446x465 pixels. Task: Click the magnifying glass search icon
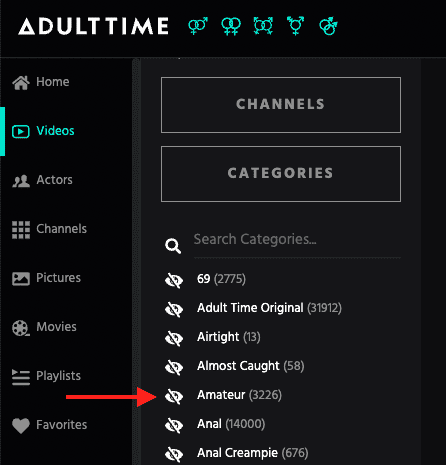[x=173, y=246]
